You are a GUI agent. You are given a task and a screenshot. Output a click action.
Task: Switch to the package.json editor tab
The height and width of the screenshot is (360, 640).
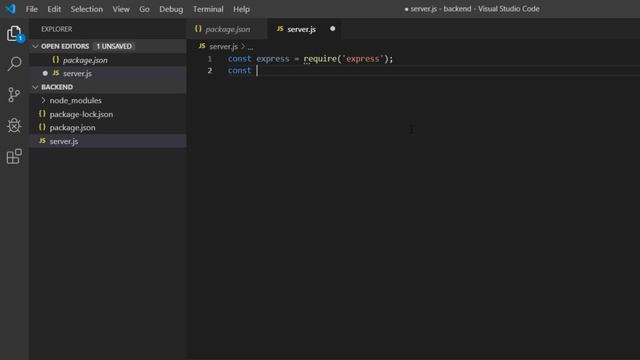coord(227,29)
